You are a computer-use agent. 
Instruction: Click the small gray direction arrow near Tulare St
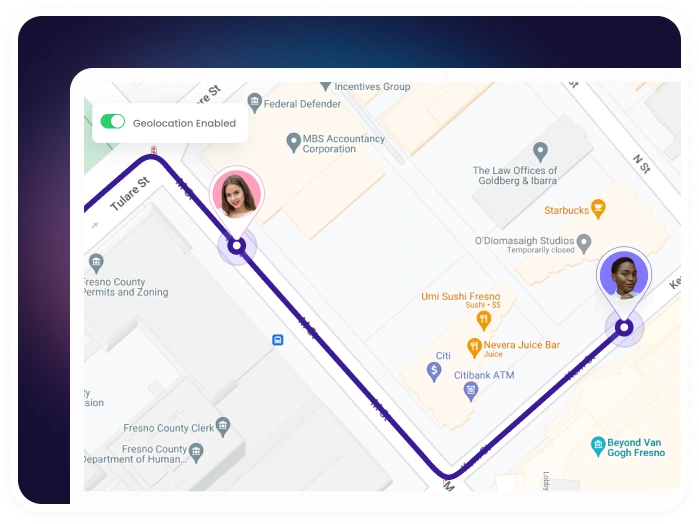(95, 226)
